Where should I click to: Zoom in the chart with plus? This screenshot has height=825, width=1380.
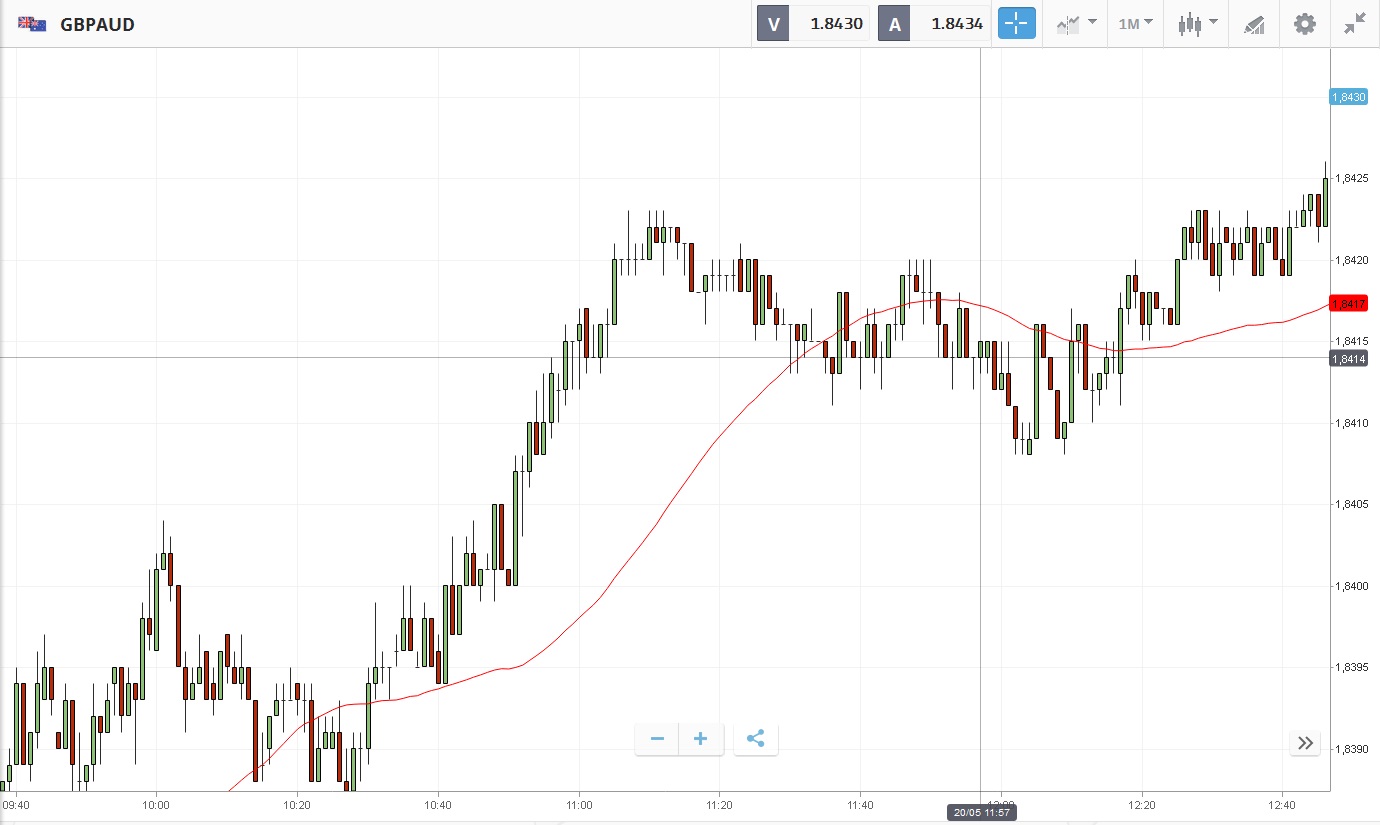701,739
